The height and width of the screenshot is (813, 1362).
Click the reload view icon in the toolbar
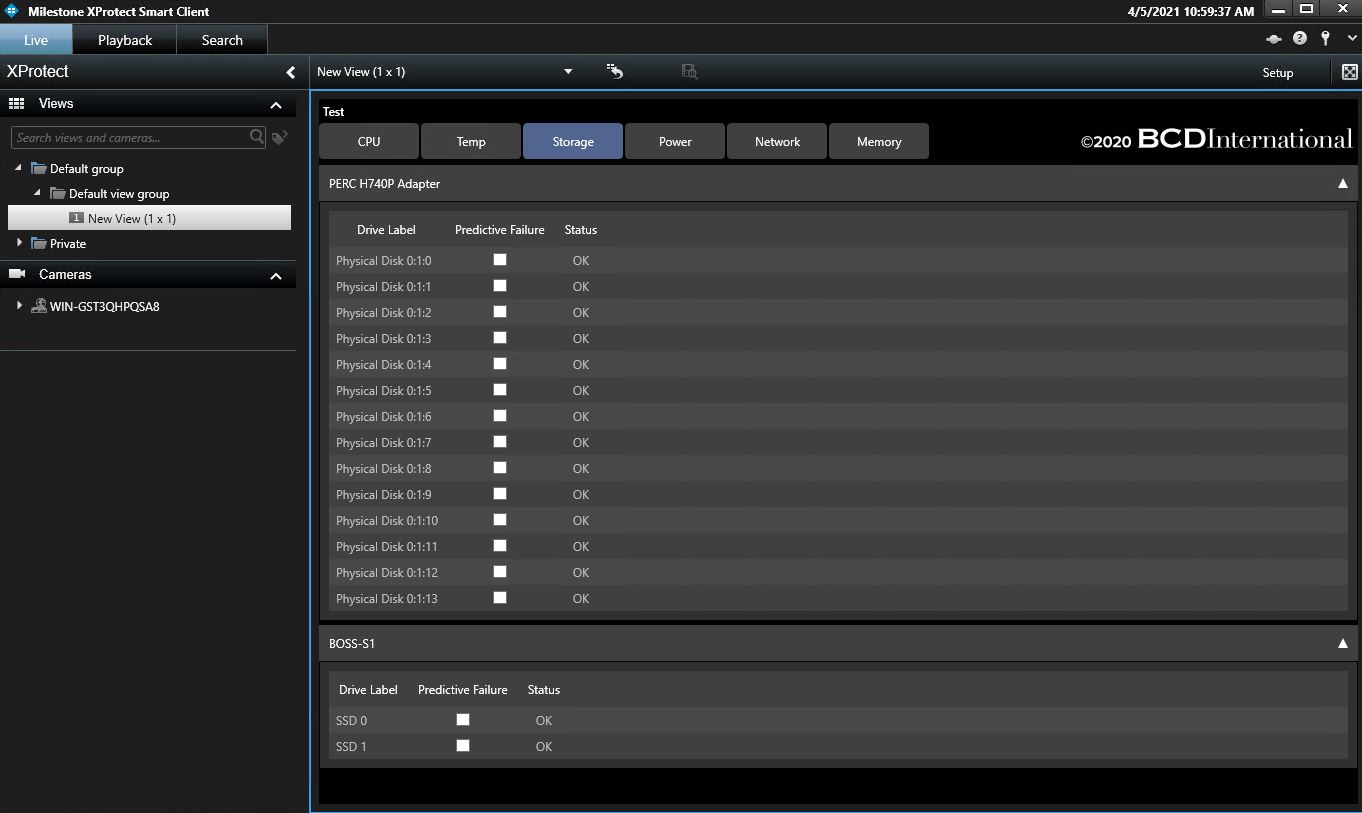pos(615,72)
